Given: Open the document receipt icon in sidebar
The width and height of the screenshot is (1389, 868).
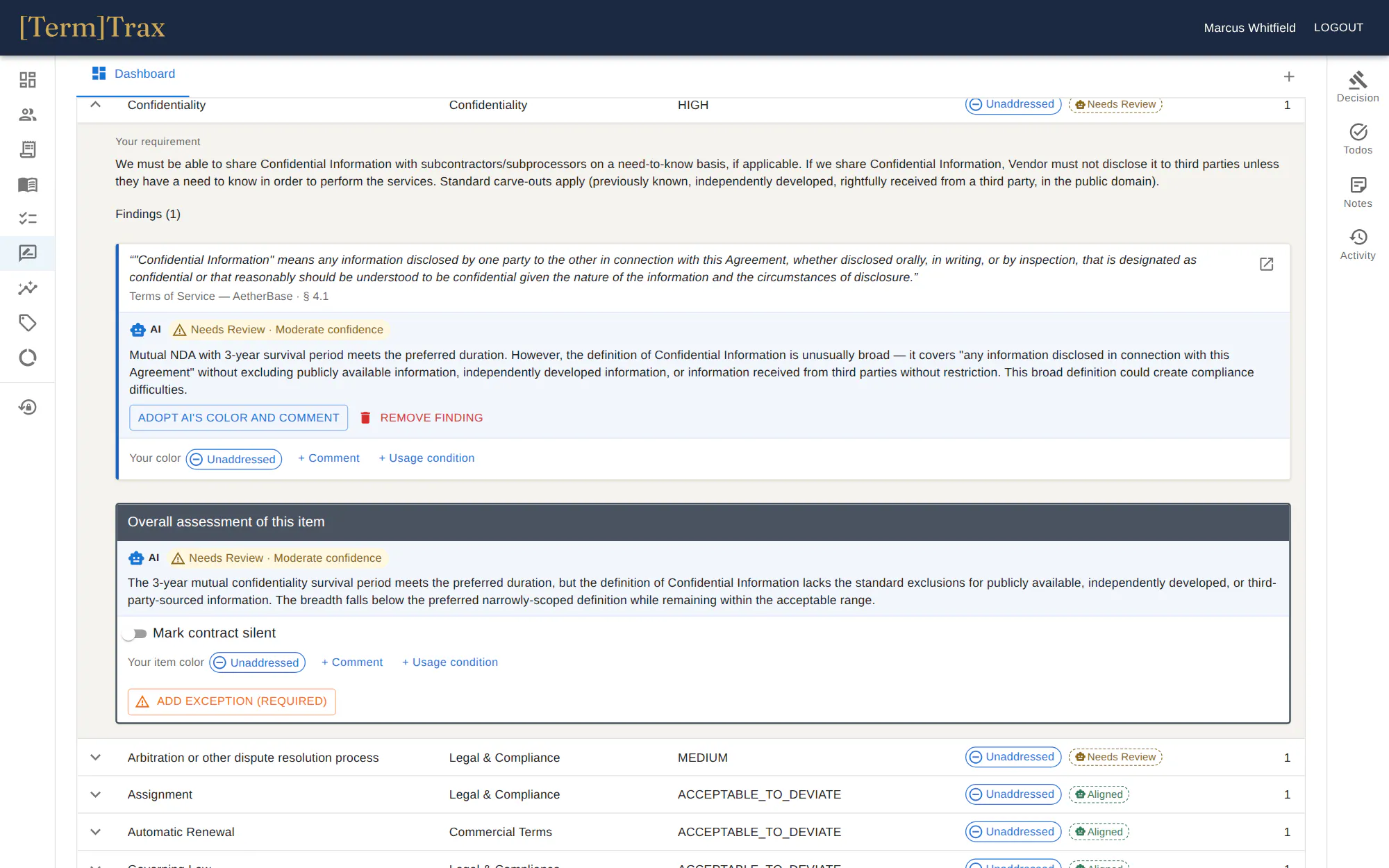Looking at the screenshot, I should coord(28,149).
